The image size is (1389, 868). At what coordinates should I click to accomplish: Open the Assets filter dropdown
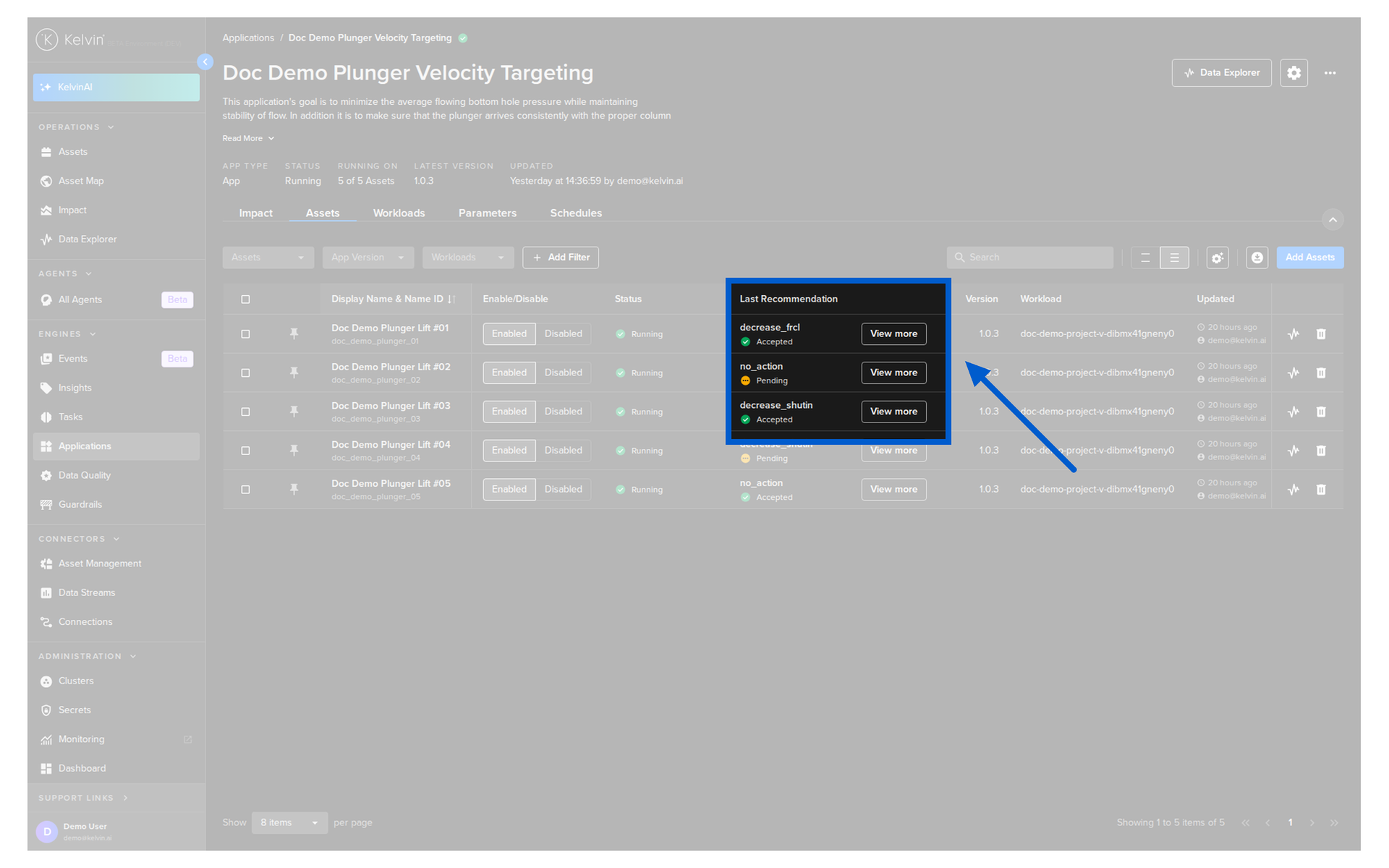pos(268,258)
